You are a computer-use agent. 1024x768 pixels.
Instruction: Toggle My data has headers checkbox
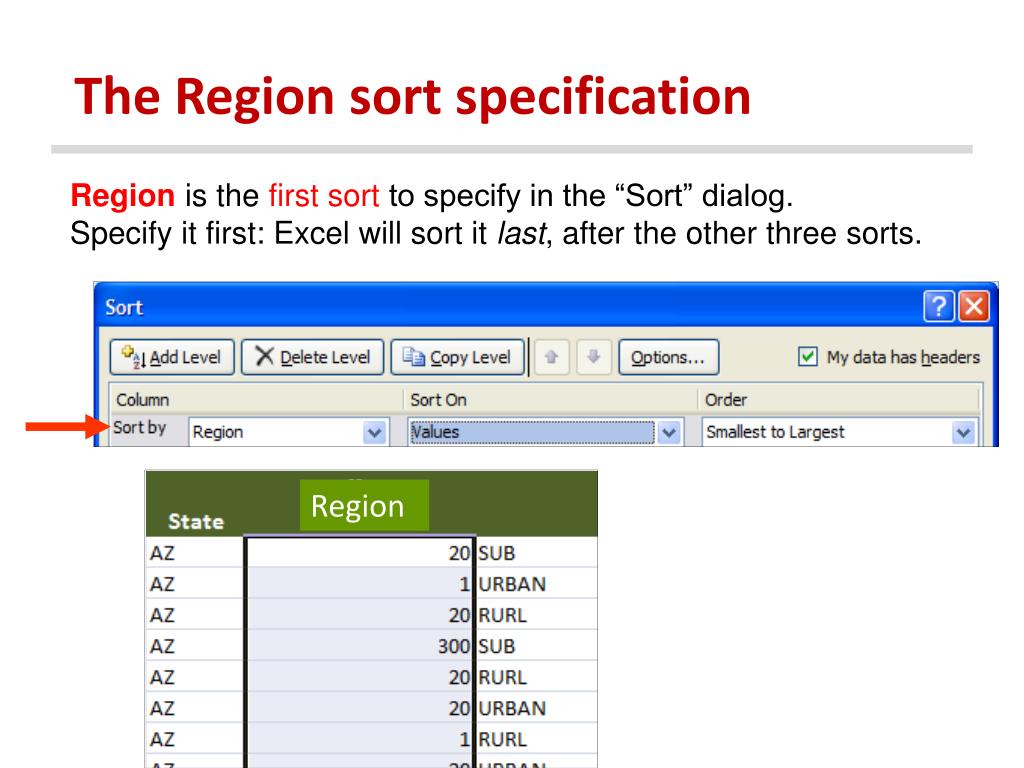[x=807, y=357]
